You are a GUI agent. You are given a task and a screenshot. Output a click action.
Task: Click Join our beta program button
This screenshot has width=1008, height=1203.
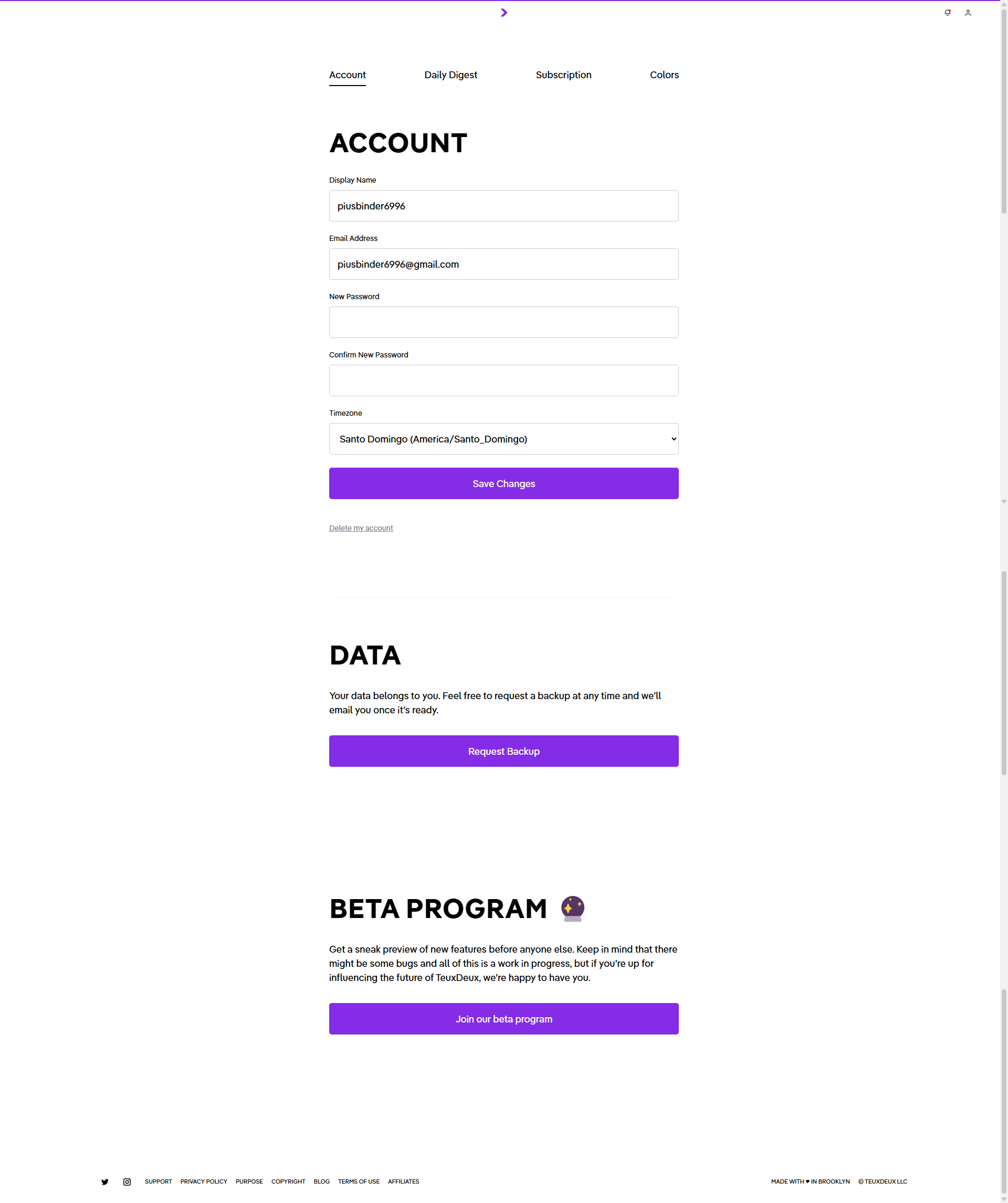[x=503, y=1019]
